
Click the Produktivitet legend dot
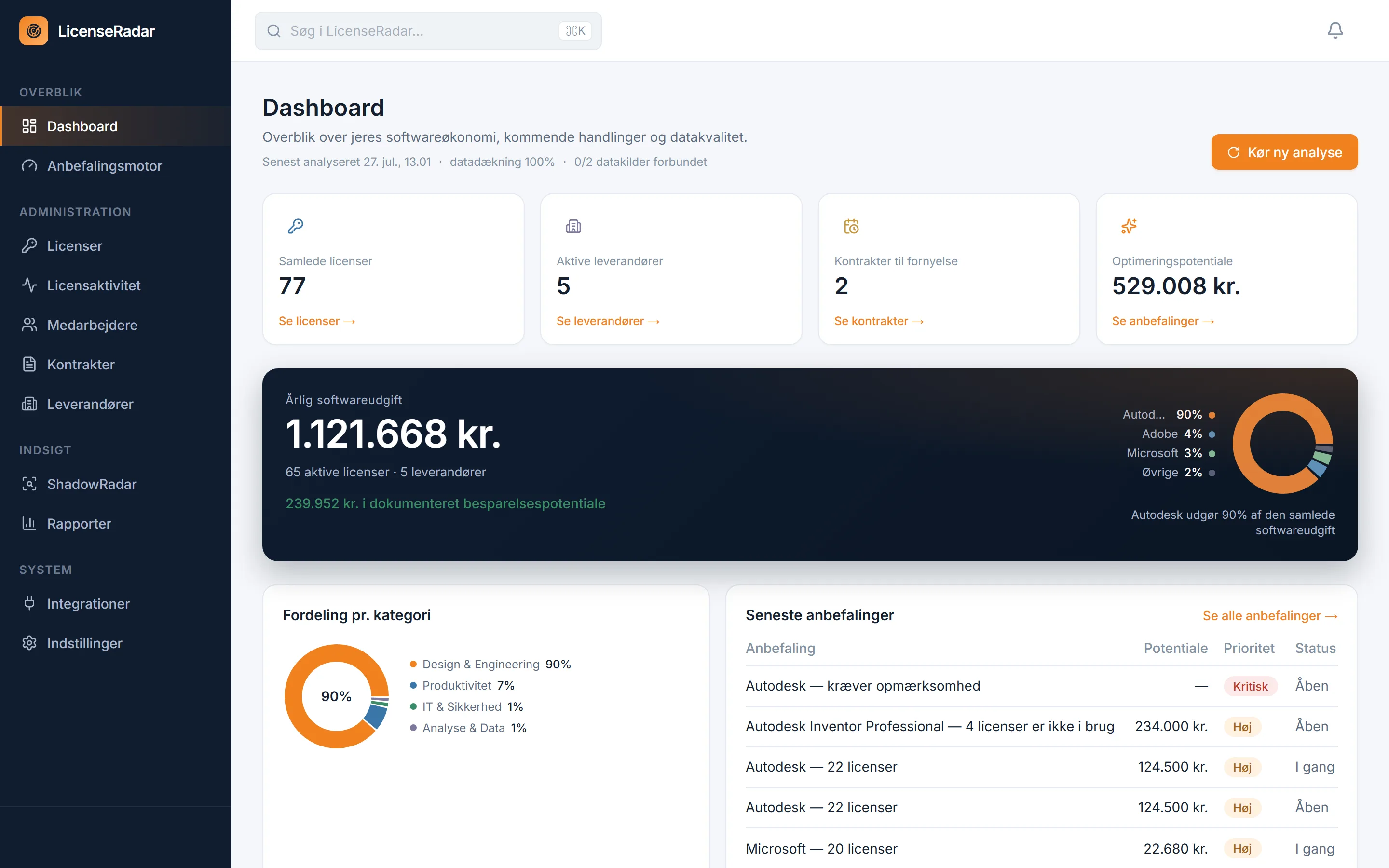(413, 685)
